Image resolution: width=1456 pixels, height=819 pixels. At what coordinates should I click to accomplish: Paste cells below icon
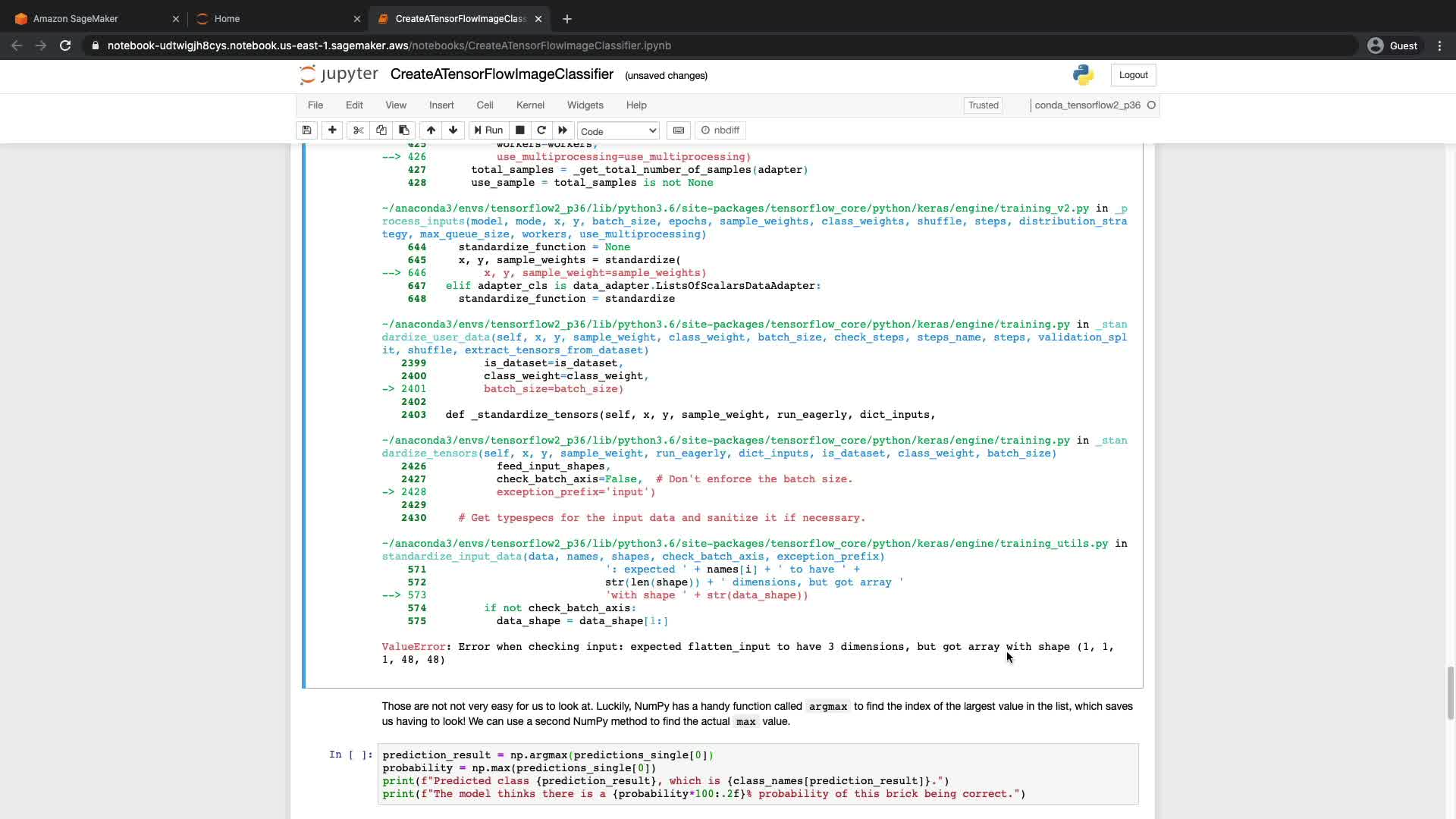pos(404,130)
